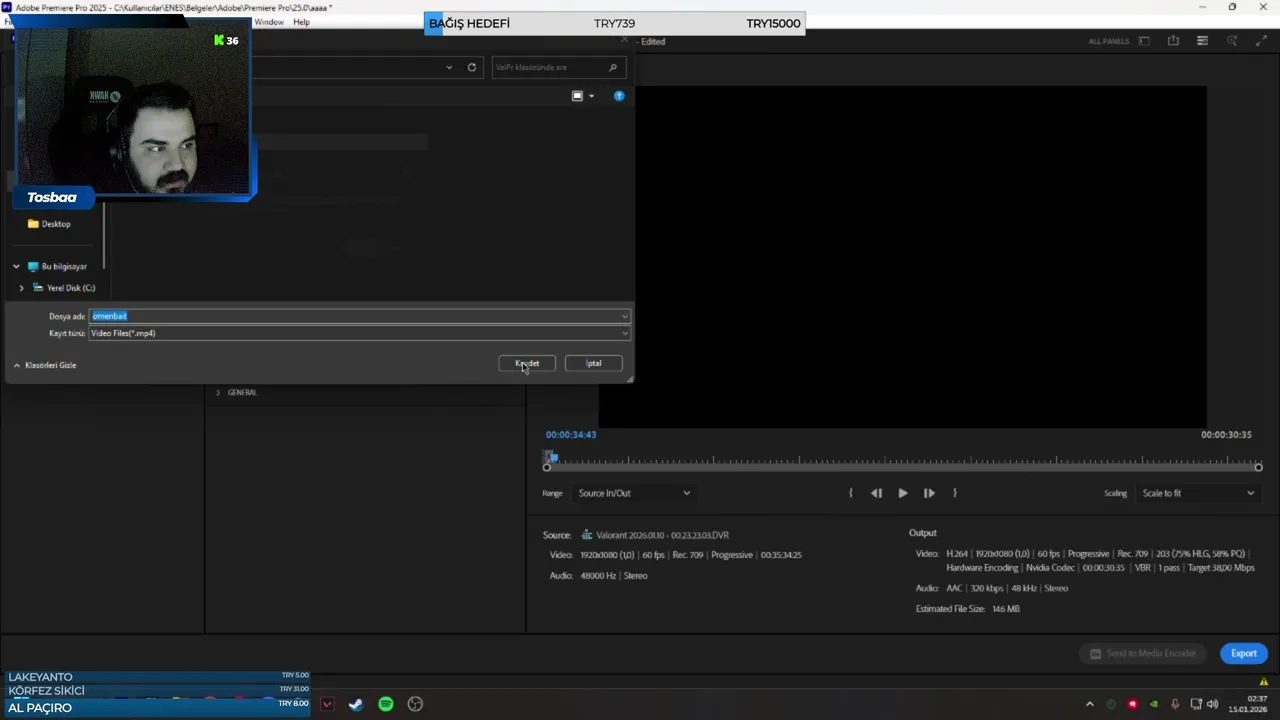Click the source clip name Valorant DVR

point(662,535)
